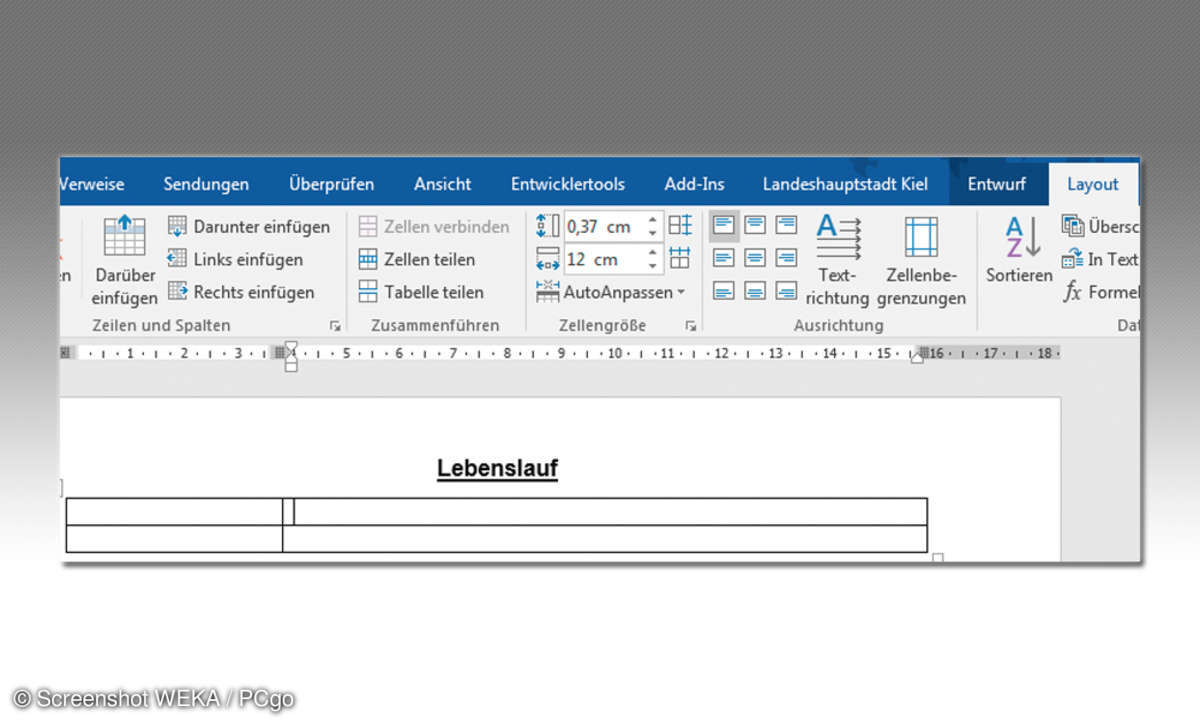Viewport: 1200px width, 720px height.
Task: Click the distribute columns evenly icon
Action: coord(680,258)
